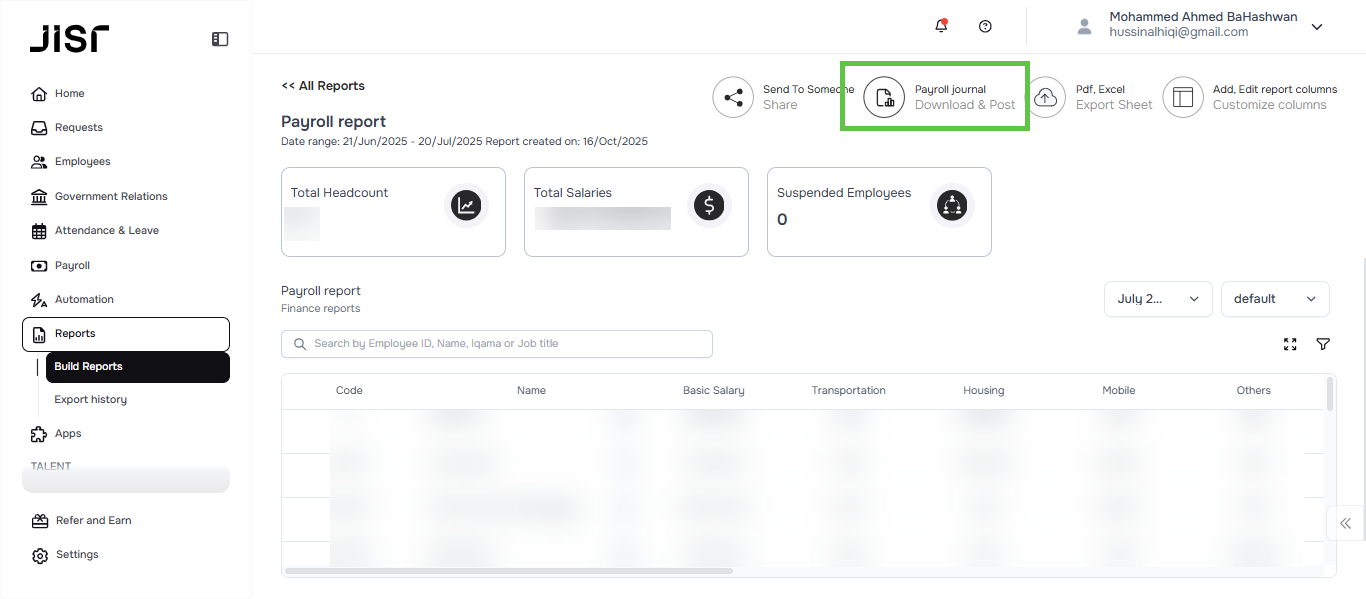This screenshot has height=599, width=1366.
Task: Click the Payroll journal download icon
Action: 884,98
